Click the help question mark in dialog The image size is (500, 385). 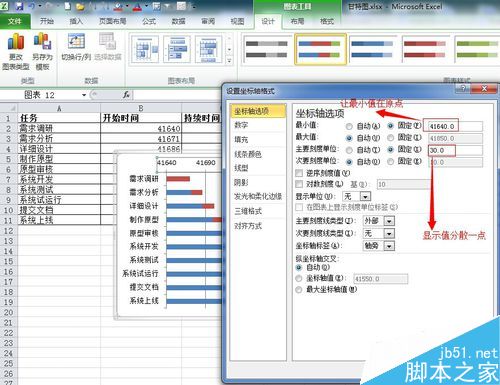463,88
